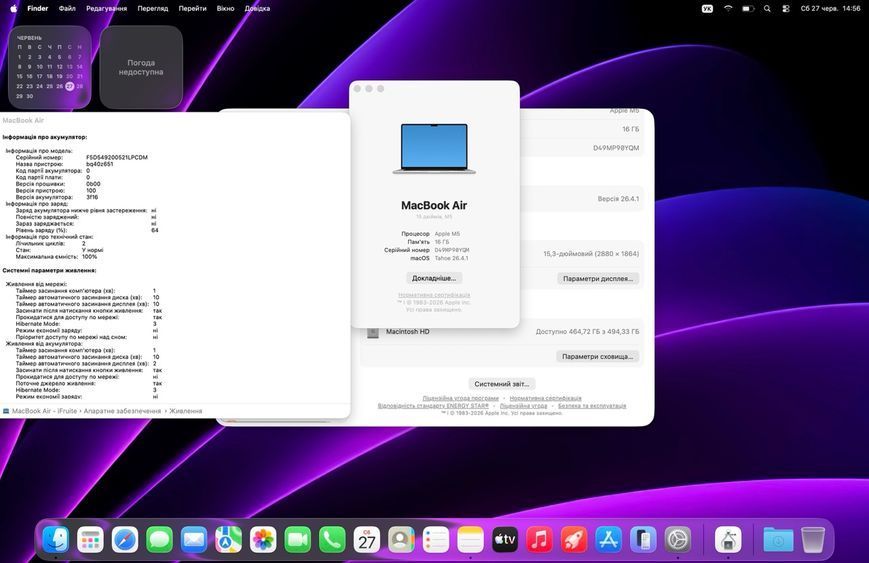
Task: Switch the УК input source indicator
Action: click(707, 8)
